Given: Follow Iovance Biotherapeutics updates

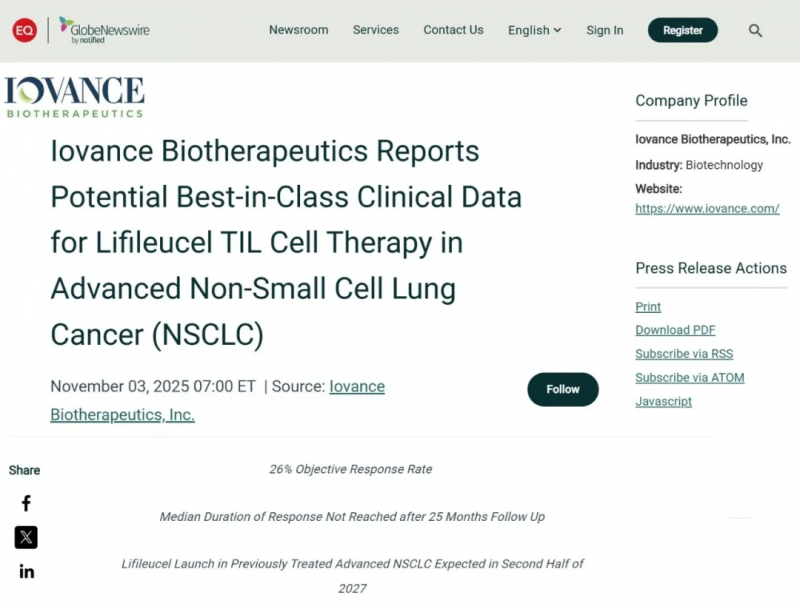Looking at the screenshot, I should [x=562, y=390].
